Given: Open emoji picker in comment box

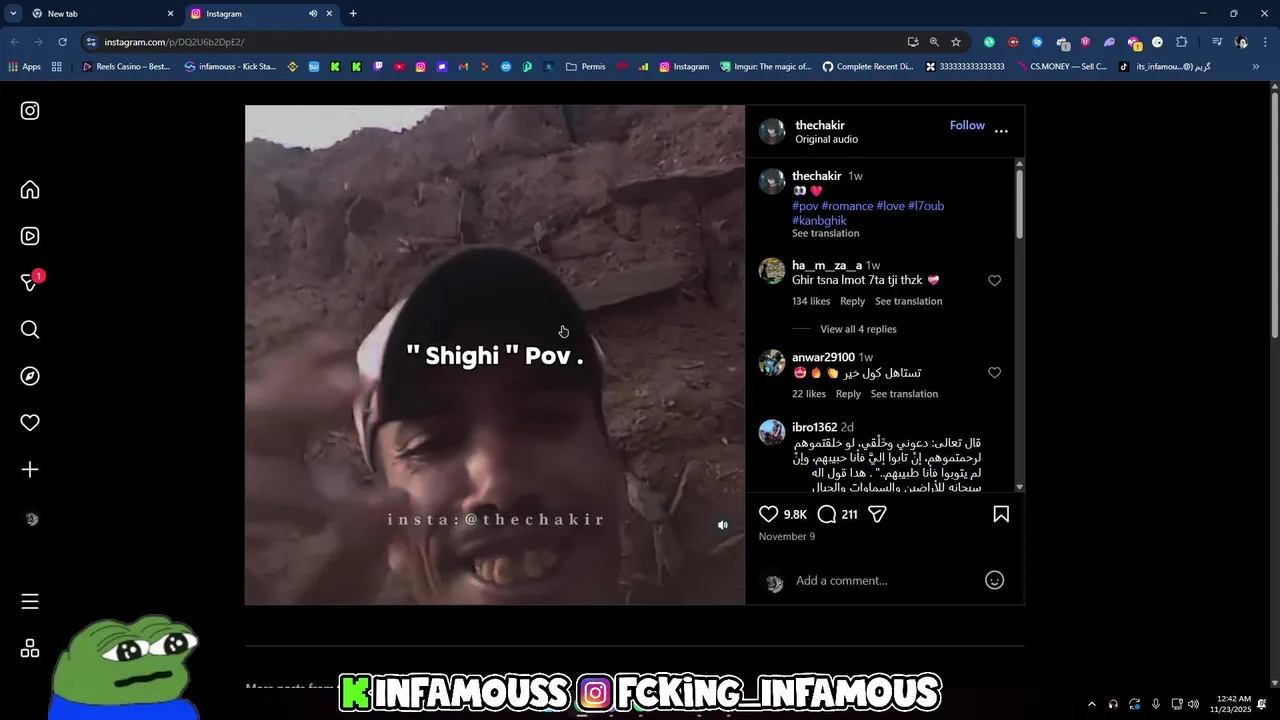Looking at the screenshot, I should point(994,580).
